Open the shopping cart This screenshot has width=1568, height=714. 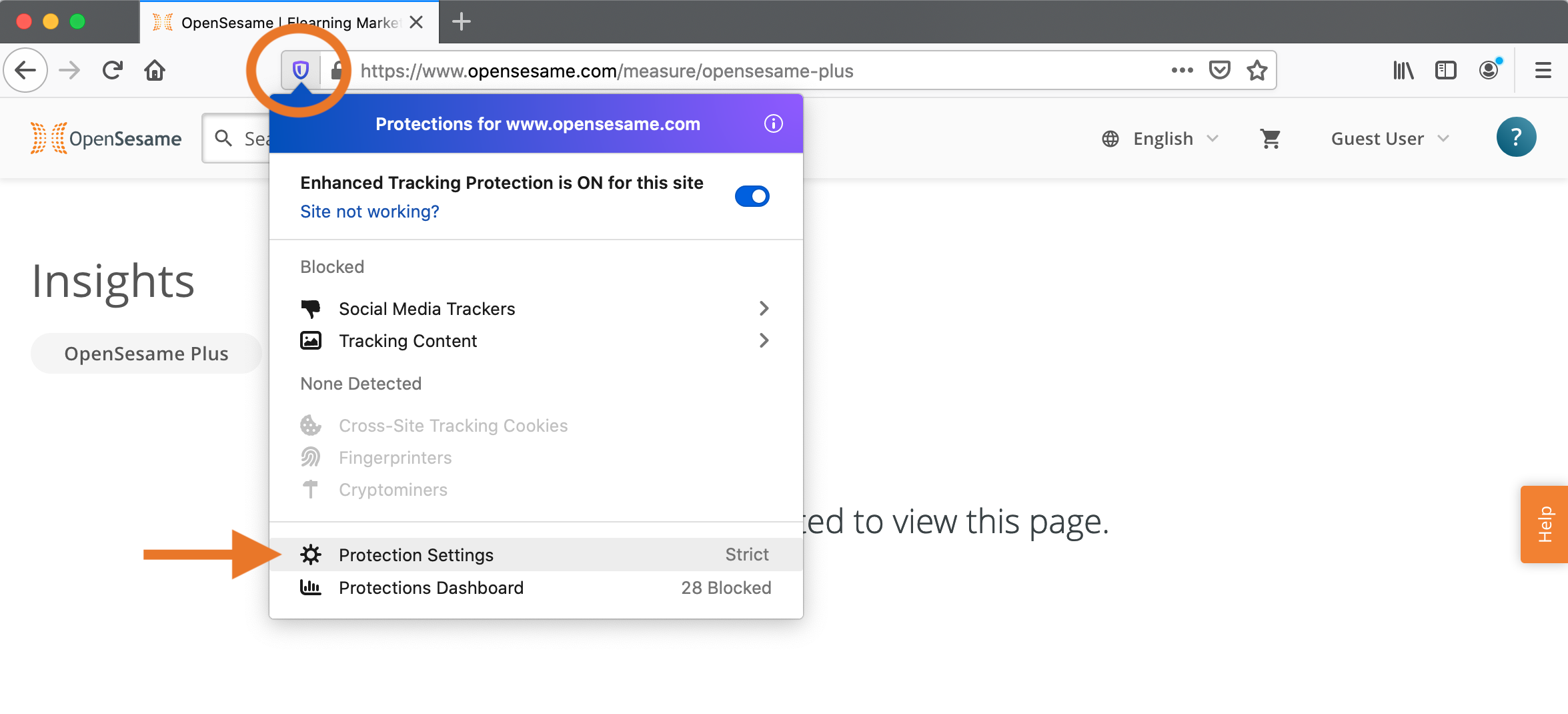(x=1271, y=139)
